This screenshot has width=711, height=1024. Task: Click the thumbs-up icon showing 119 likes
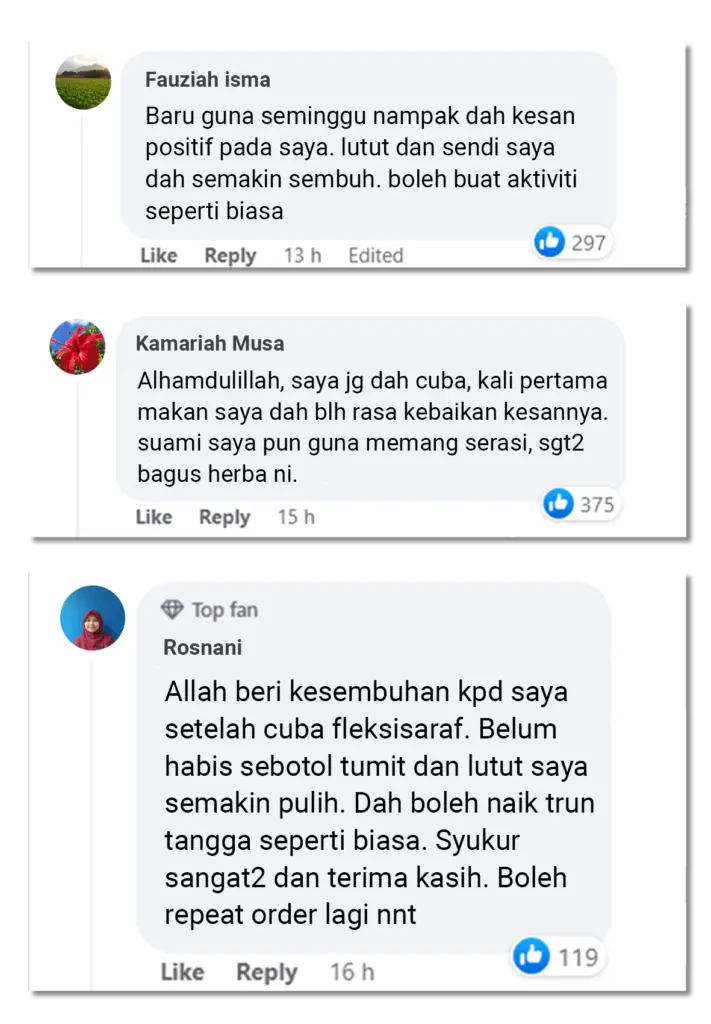(531, 956)
